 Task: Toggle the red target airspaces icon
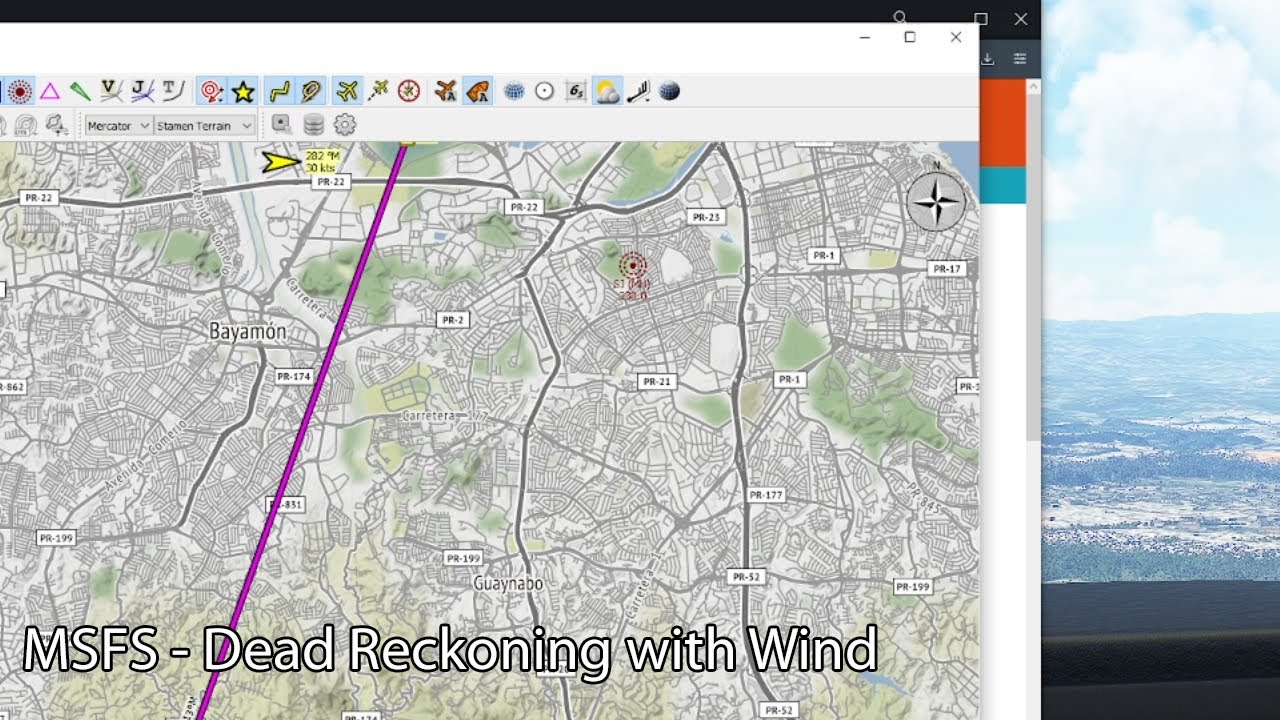coord(211,92)
